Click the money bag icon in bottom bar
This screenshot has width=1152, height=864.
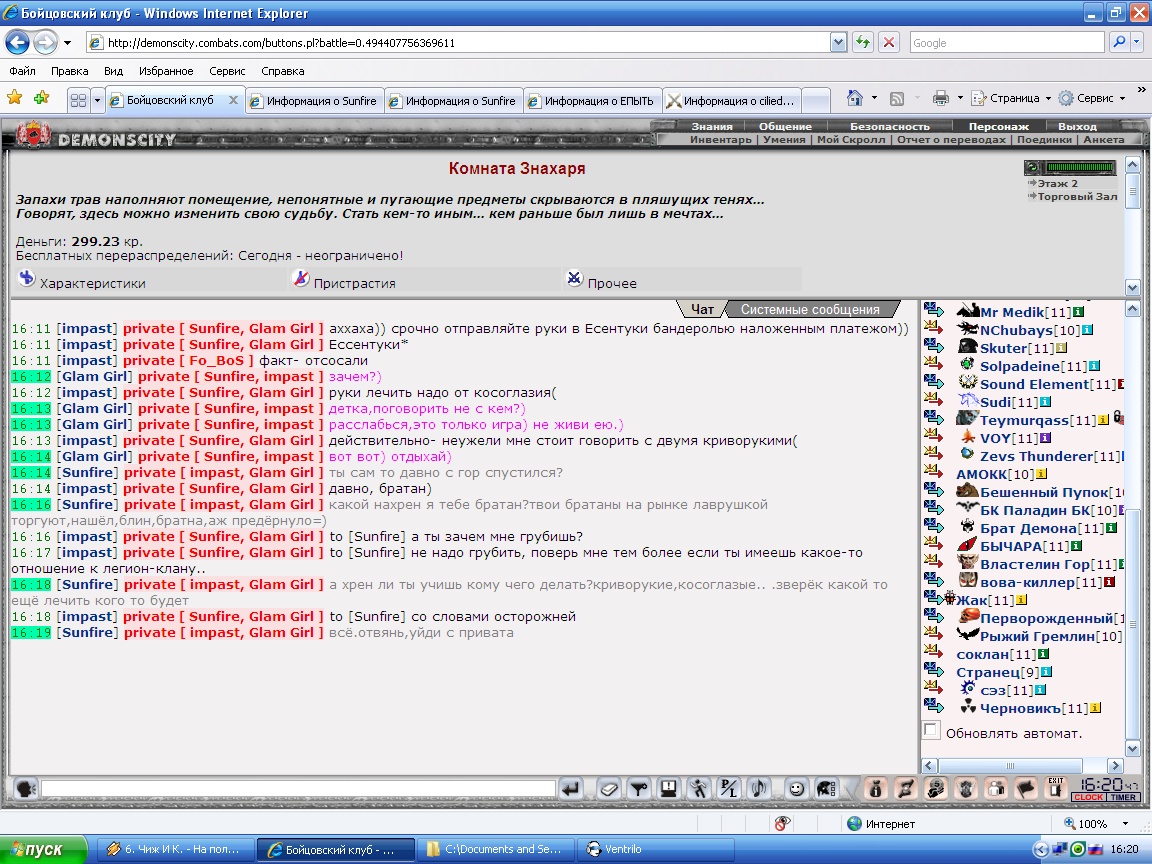click(875, 789)
